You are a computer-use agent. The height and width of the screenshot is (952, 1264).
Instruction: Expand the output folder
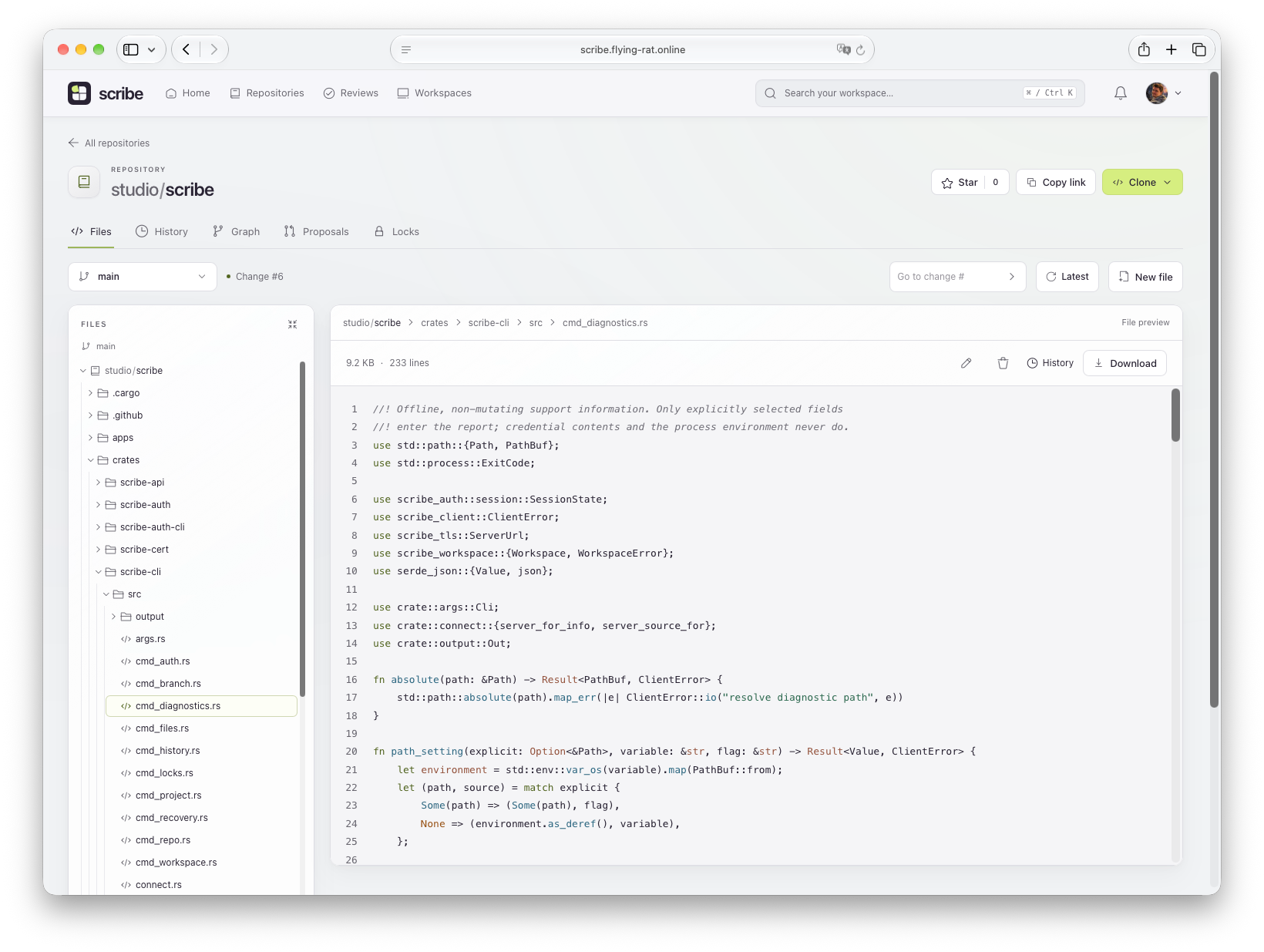tap(113, 617)
